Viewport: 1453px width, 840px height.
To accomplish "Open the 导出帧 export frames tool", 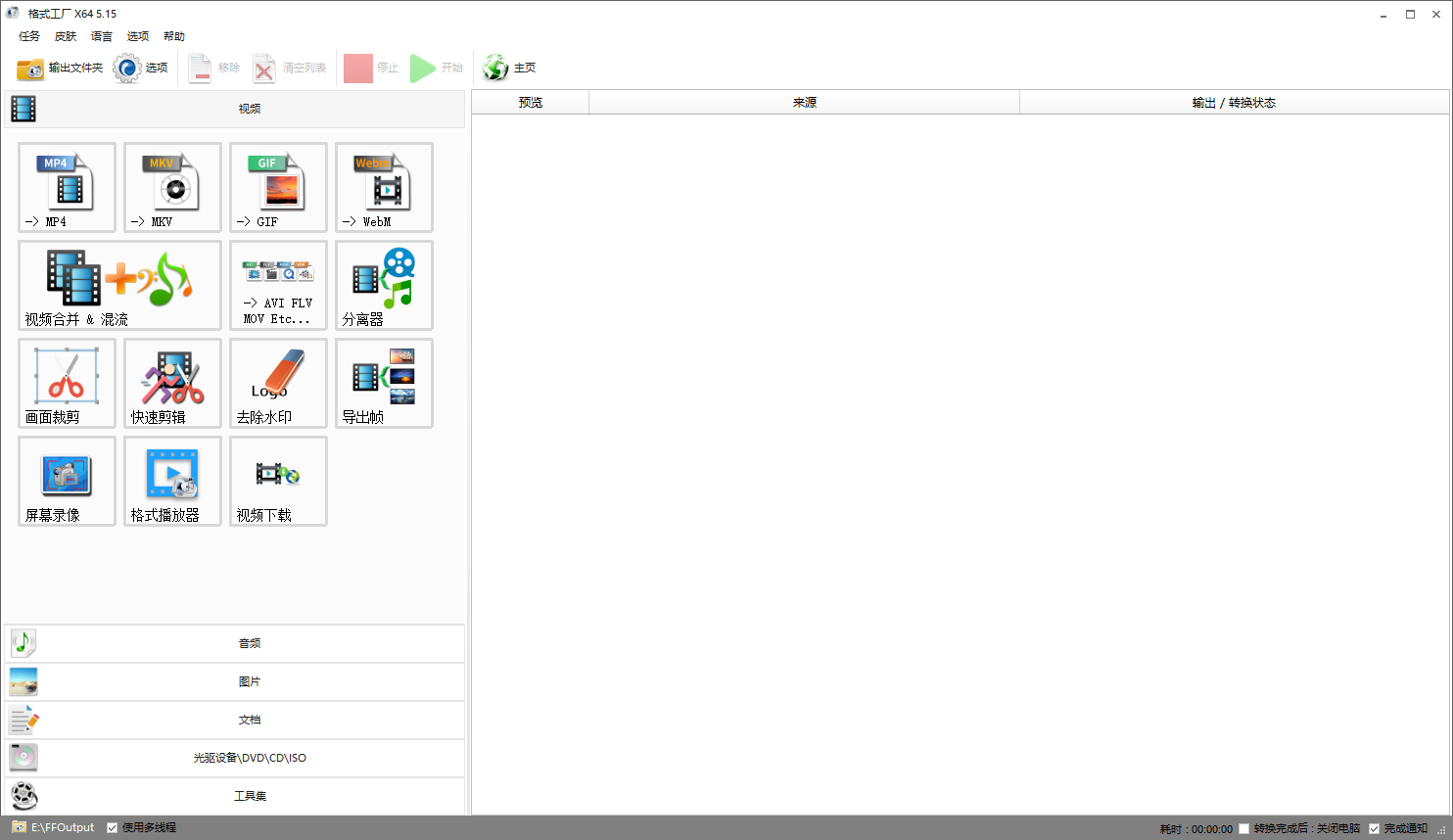I will pos(384,383).
